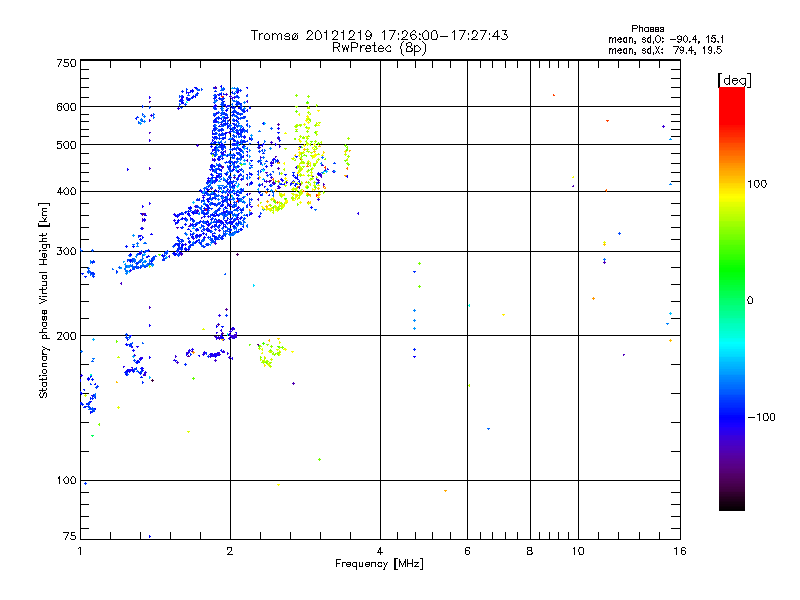The image size is (800, 600).
Task: Click the rainbow phase colorbar
Action: (732, 298)
